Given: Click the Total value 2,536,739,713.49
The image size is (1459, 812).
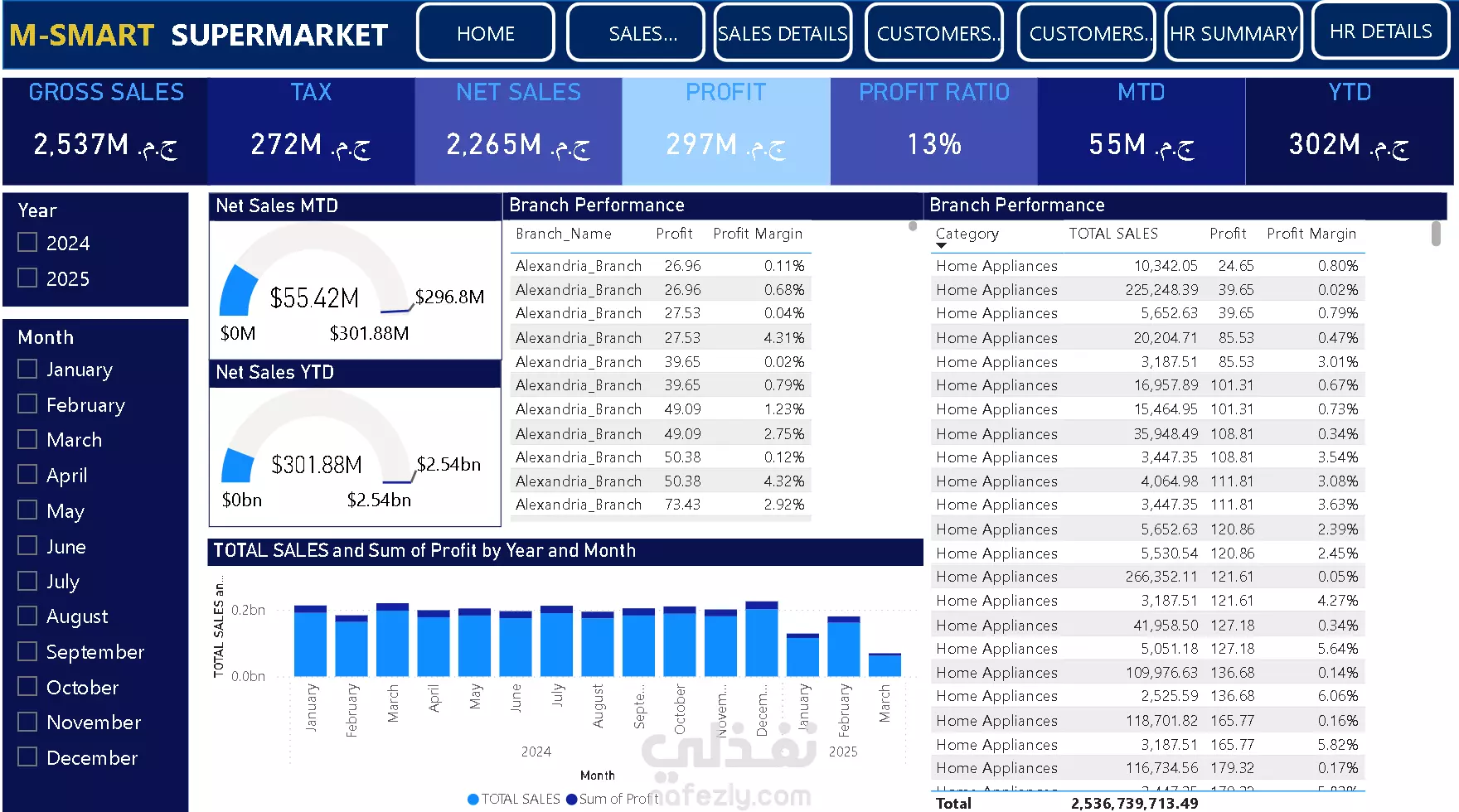Looking at the screenshot, I should [1134, 803].
